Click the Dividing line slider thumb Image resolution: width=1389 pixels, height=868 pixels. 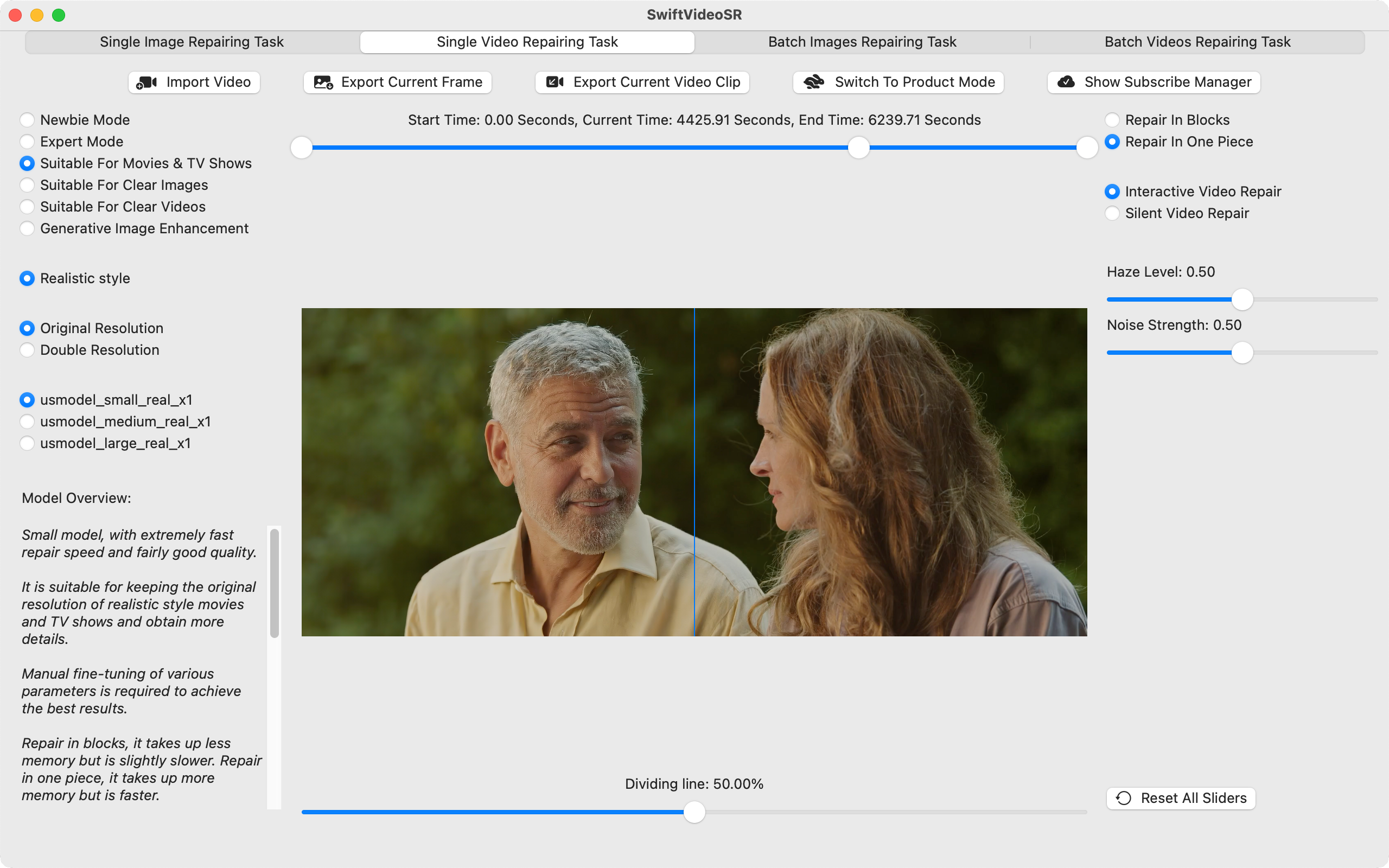[x=694, y=812]
